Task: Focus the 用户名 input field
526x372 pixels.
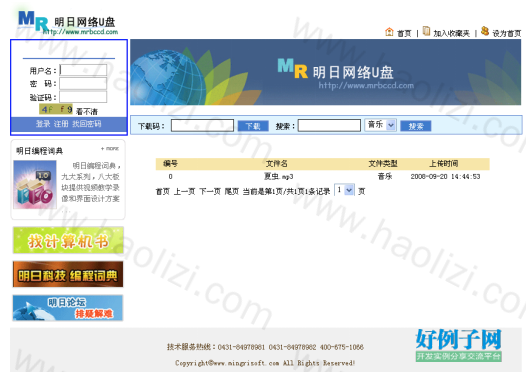Action: 83,70
